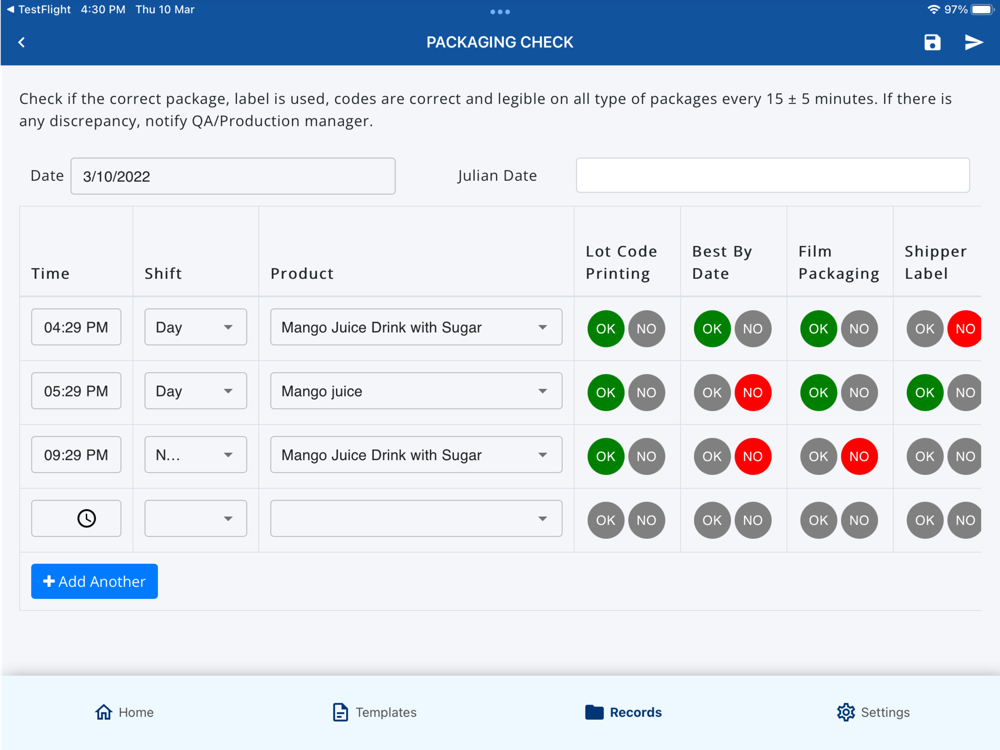Open the three-dot multitasking menu at the top

[x=500, y=12]
